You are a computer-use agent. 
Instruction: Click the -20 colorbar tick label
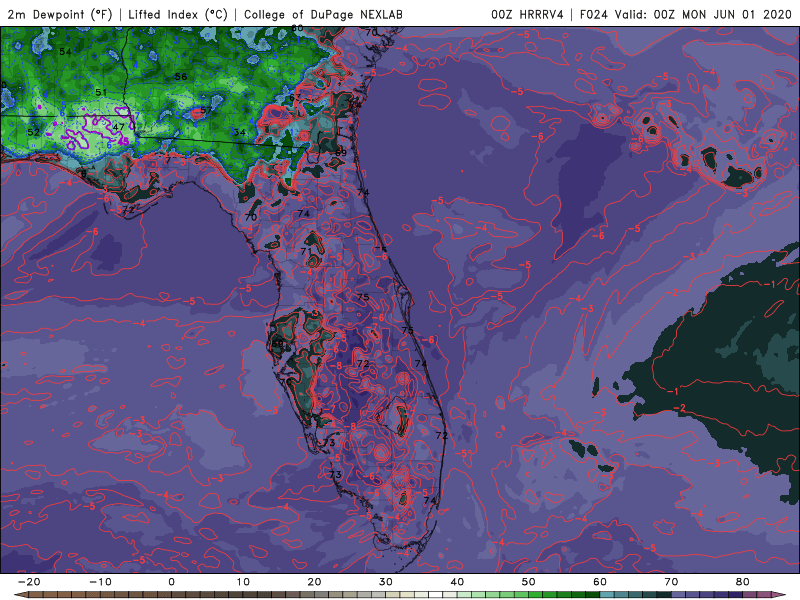(x=29, y=582)
